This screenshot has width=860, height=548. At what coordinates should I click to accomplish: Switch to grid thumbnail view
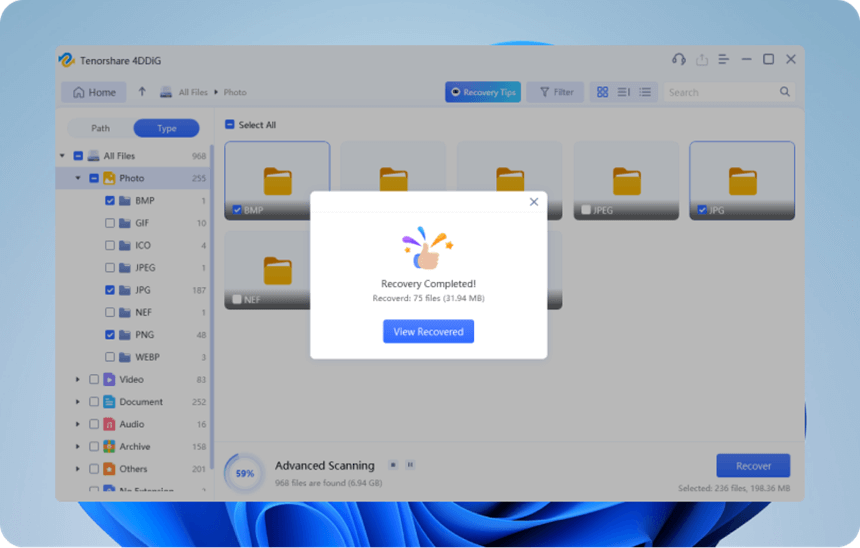tap(602, 92)
